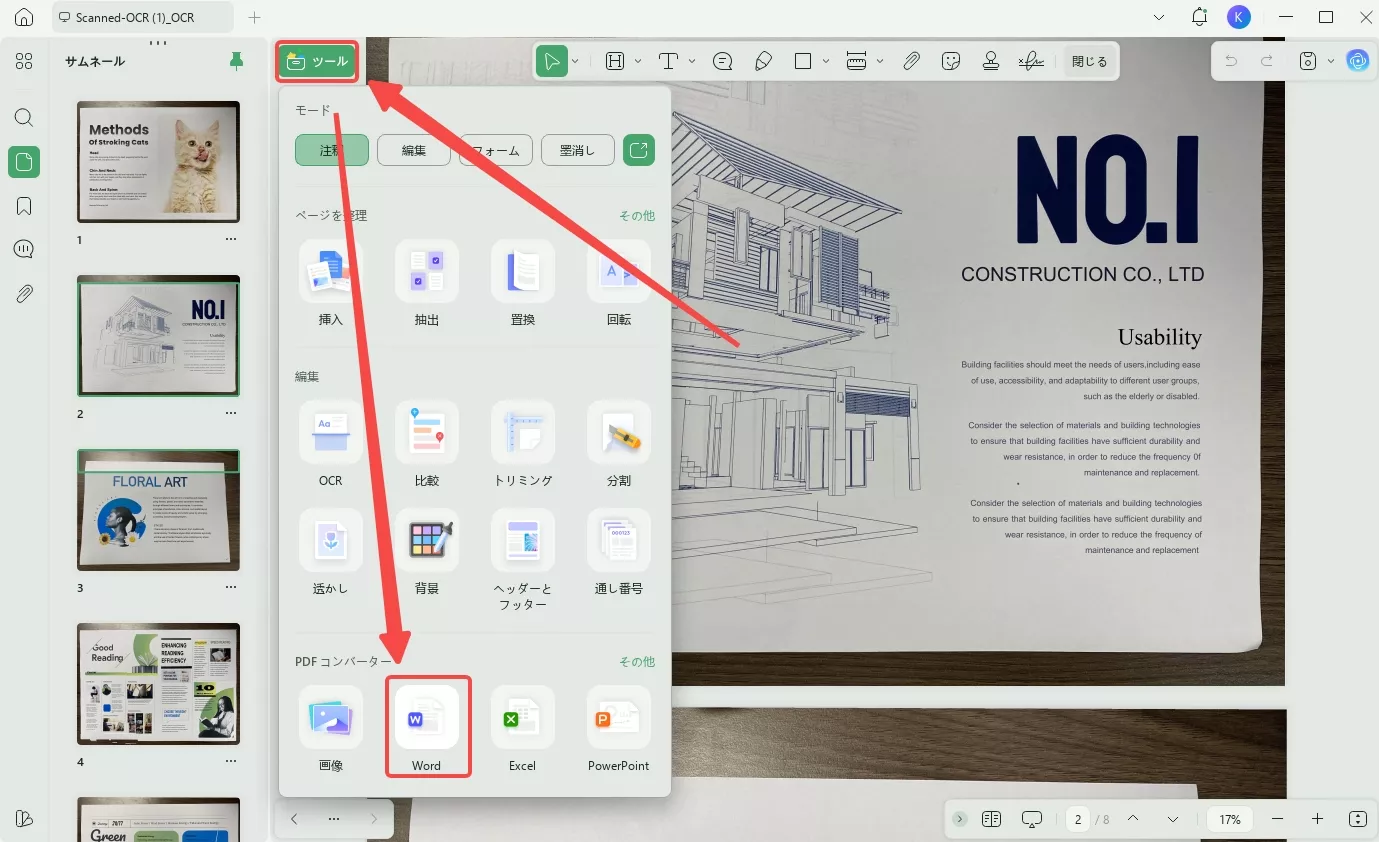Image resolution: width=1379 pixels, height=842 pixels.
Task: Add a new tab with plus
Action: coord(254,17)
